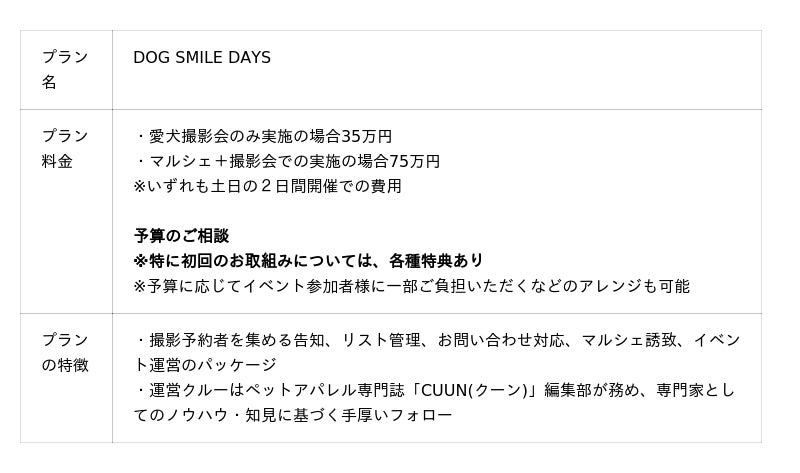Click the プランの特徴 header cell

(65, 352)
